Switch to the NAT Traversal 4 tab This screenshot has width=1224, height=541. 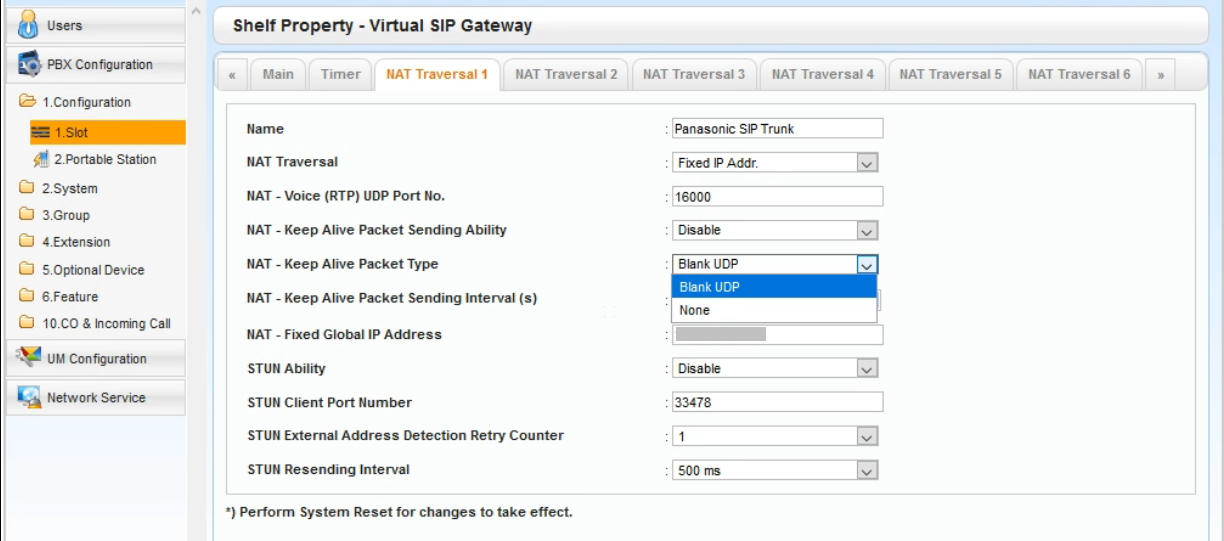[x=823, y=74]
